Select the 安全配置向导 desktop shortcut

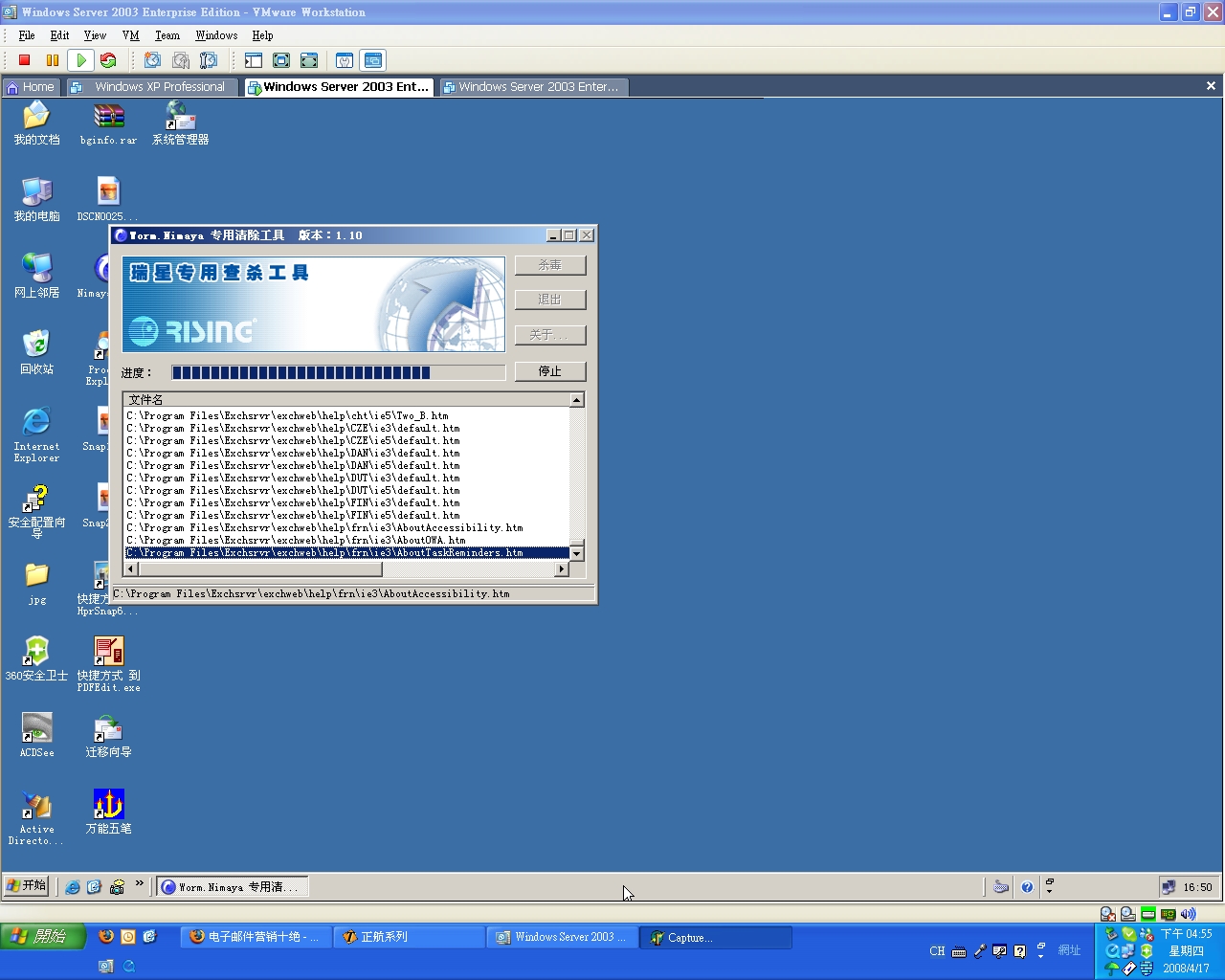pyautogui.click(x=36, y=511)
